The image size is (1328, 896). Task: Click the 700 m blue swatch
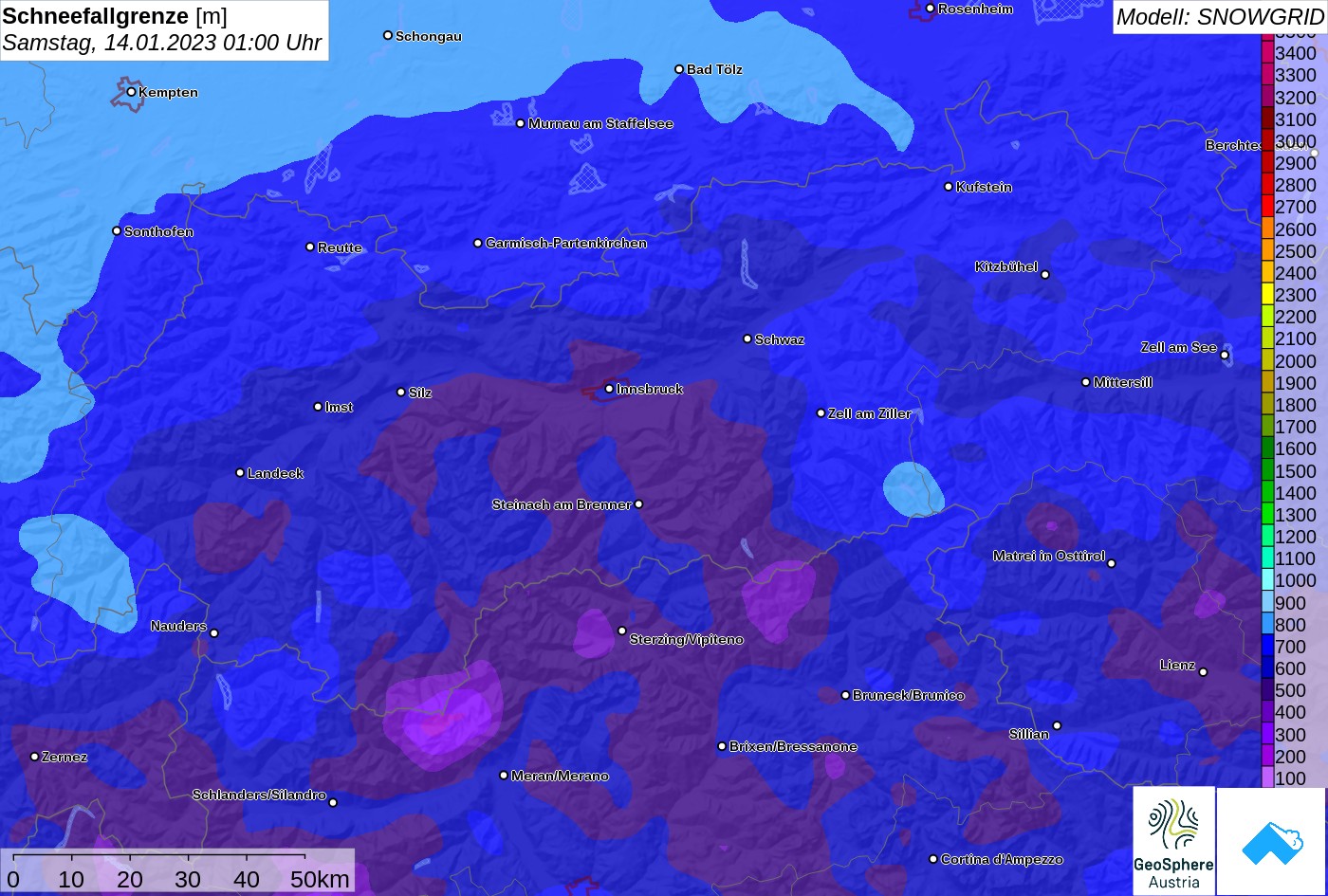point(1268,647)
